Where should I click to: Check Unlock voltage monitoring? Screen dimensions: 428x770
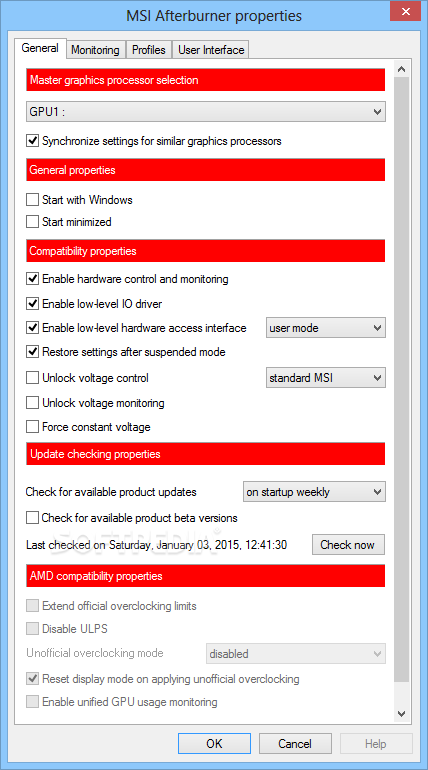32,403
